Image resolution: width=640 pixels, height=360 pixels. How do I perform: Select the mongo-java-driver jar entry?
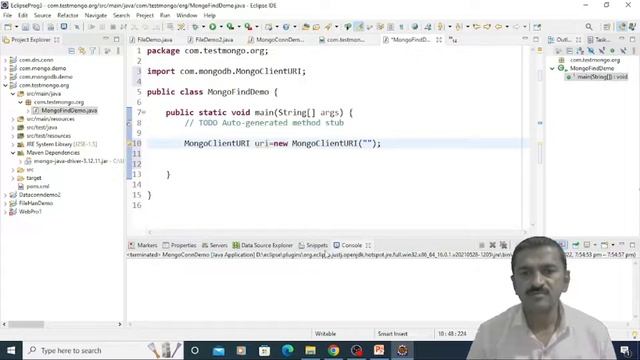point(71,161)
